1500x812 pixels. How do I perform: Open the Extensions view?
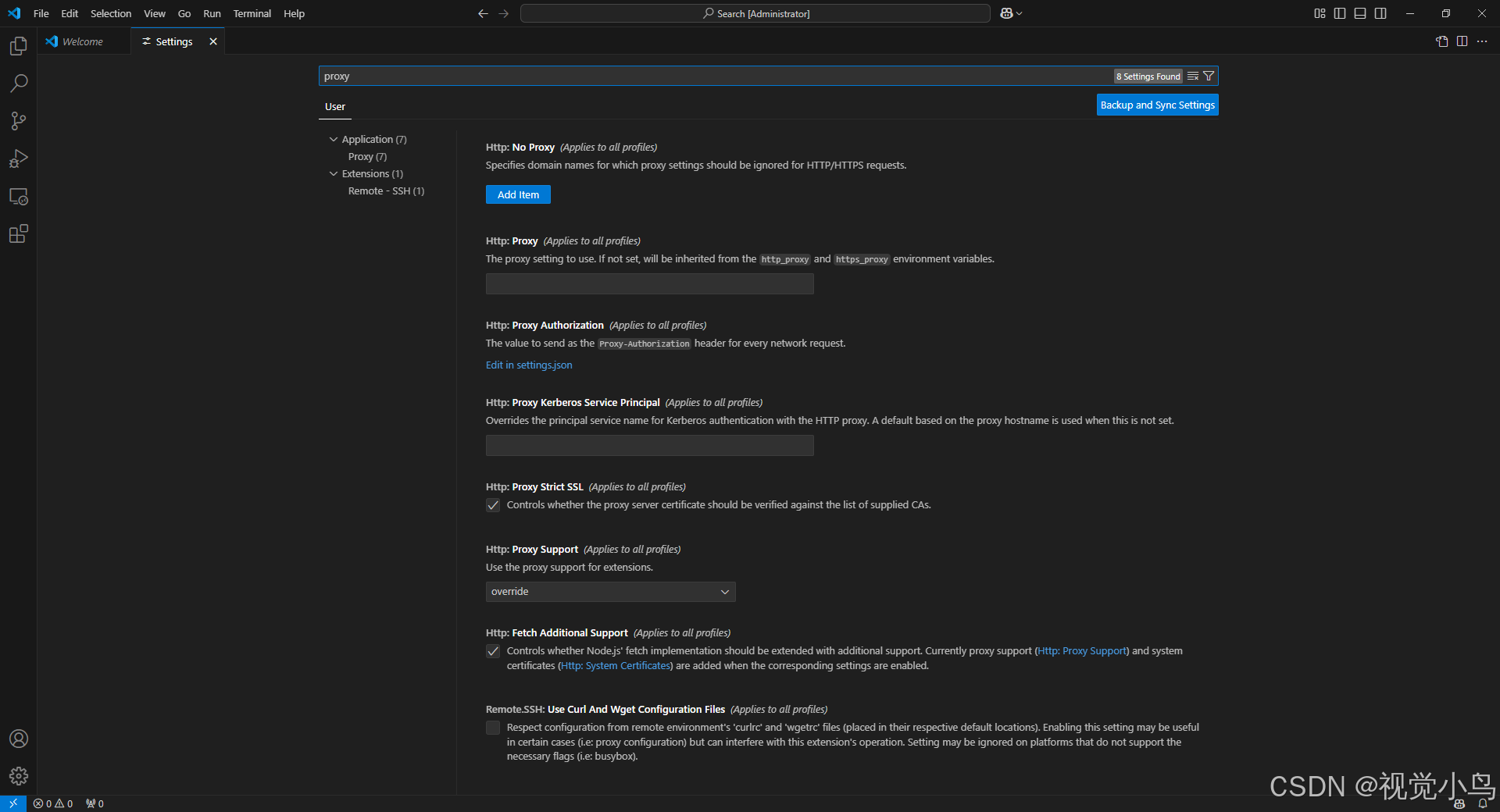pyautogui.click(x=19, y=234)
